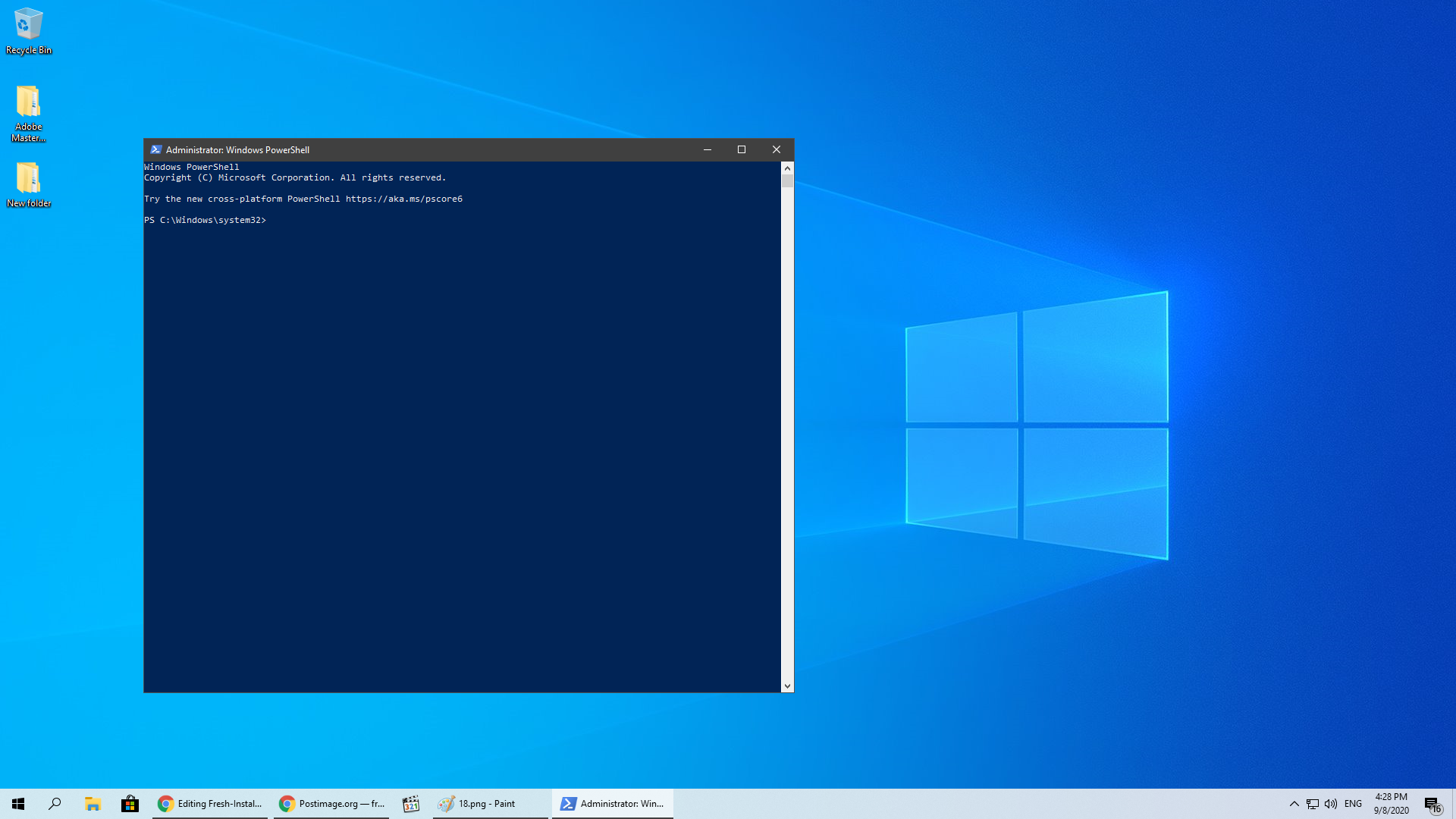Switch to the Postimage.org Chrome window
Screen dimensions: 1456x819
331,804
